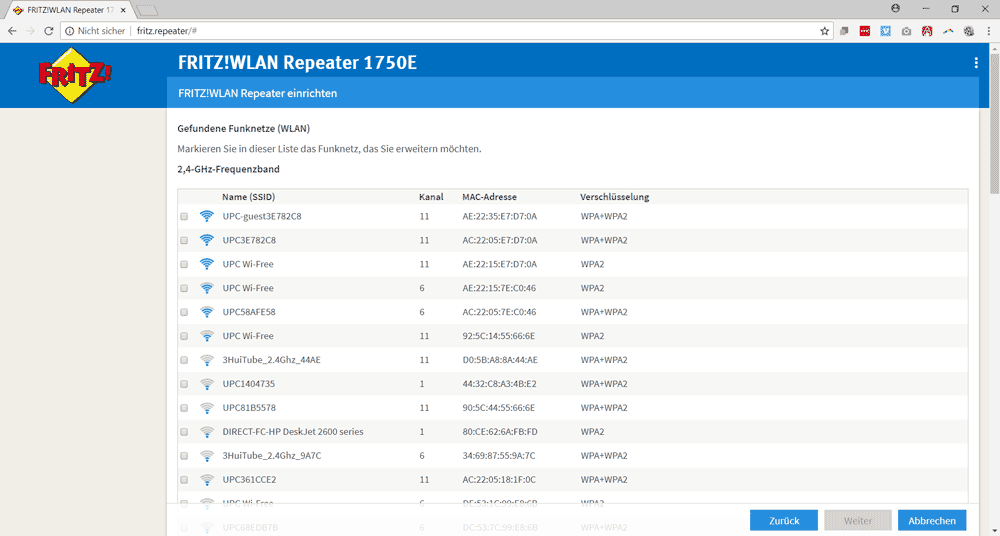Check the UPC3E782C8 network
1000x536 pixels.
click(x=184, y=241)
